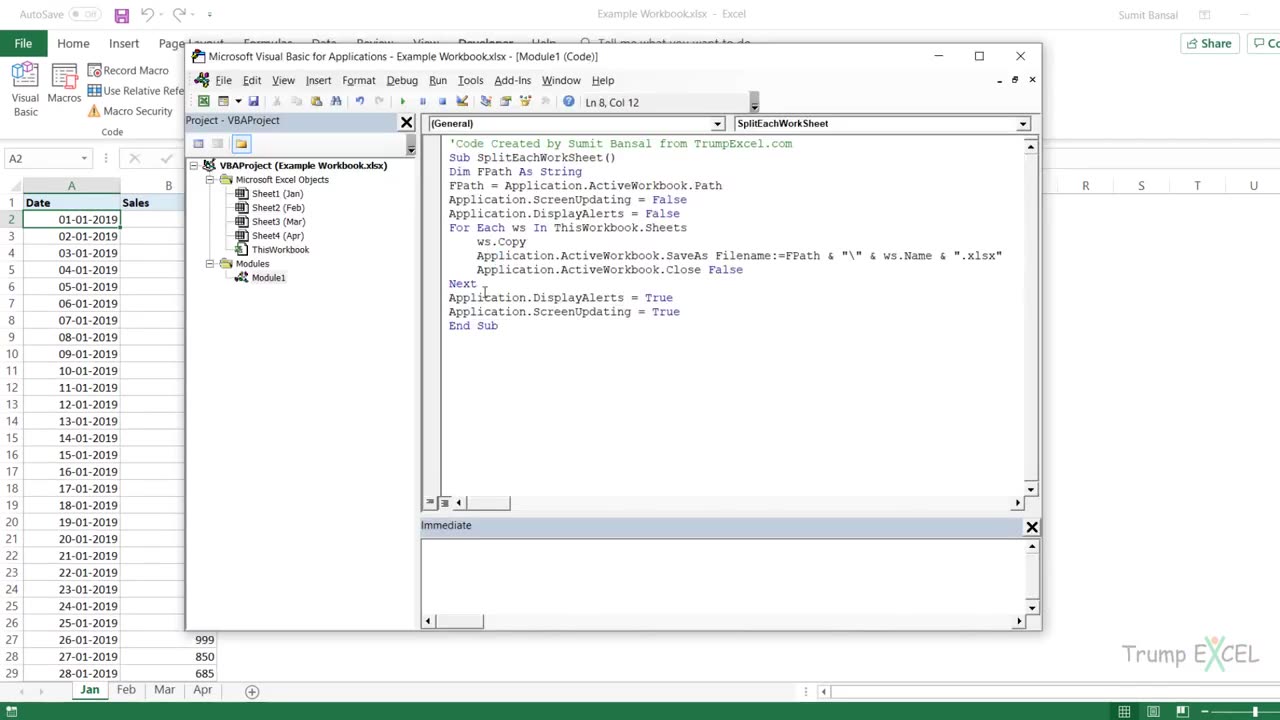Click Undo arrow in Excel quick access bar

(x=147, y=15)
